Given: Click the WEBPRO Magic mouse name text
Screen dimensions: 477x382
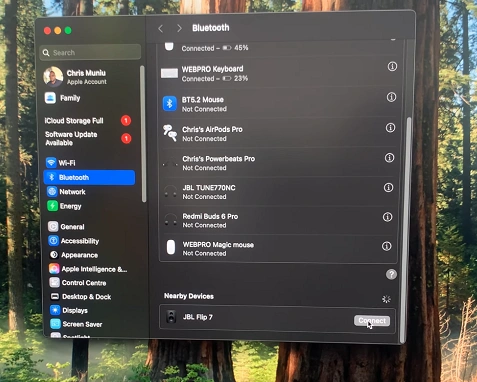Looking at the screenshot, I should point(218,245).
